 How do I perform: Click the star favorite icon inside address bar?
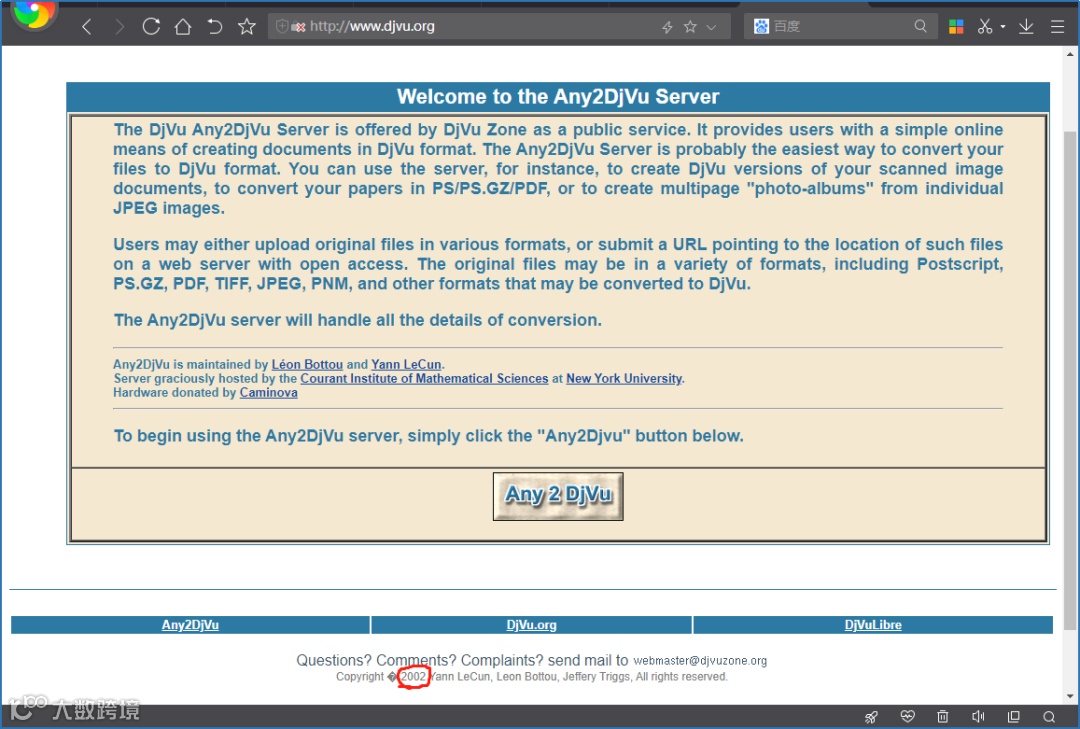coord(690,27)
